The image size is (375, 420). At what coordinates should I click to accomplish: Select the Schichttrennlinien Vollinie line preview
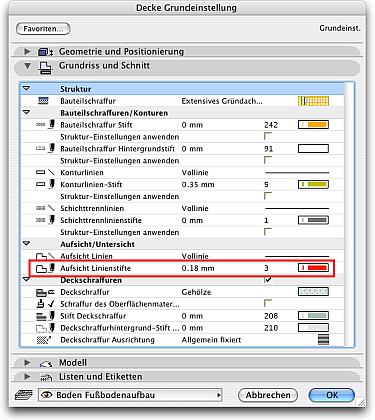(297, 208)
